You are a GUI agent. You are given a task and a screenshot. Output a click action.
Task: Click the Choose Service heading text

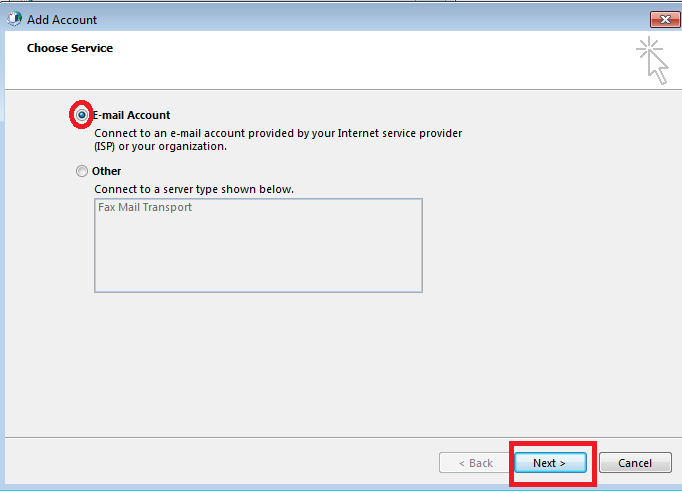click(70, 48)
